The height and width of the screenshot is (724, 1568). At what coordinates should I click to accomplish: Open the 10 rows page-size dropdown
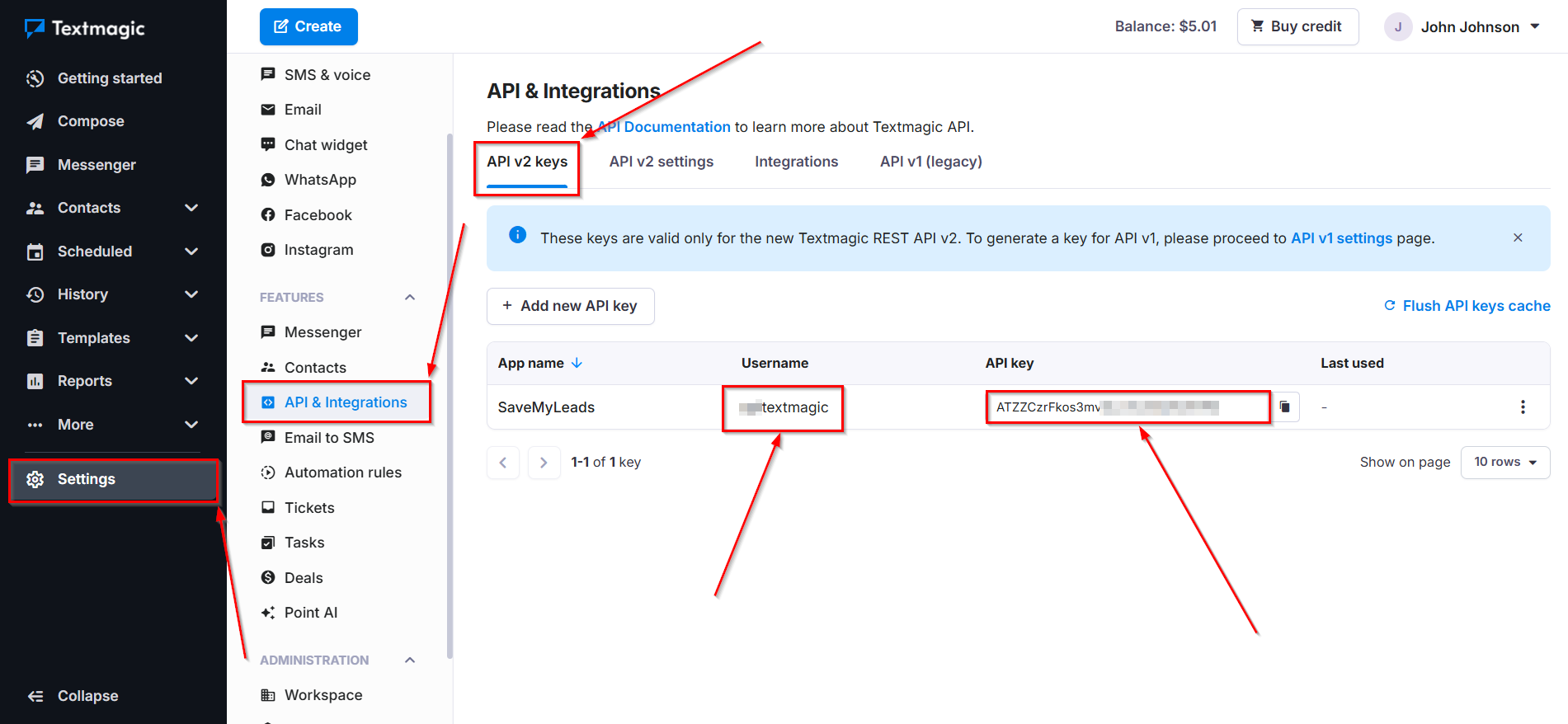[x=1504, y=462]
